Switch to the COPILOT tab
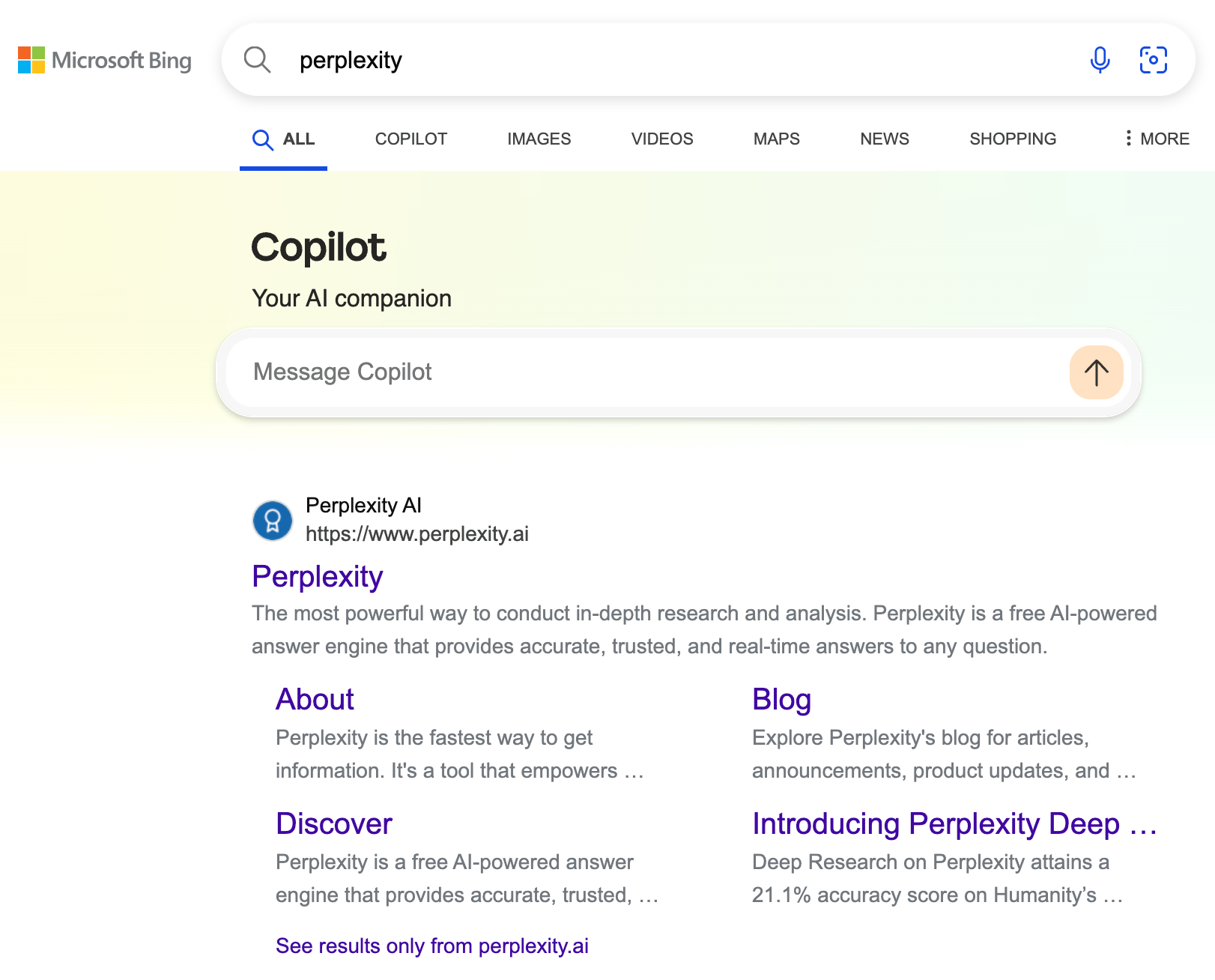 (x=410, y=139)
